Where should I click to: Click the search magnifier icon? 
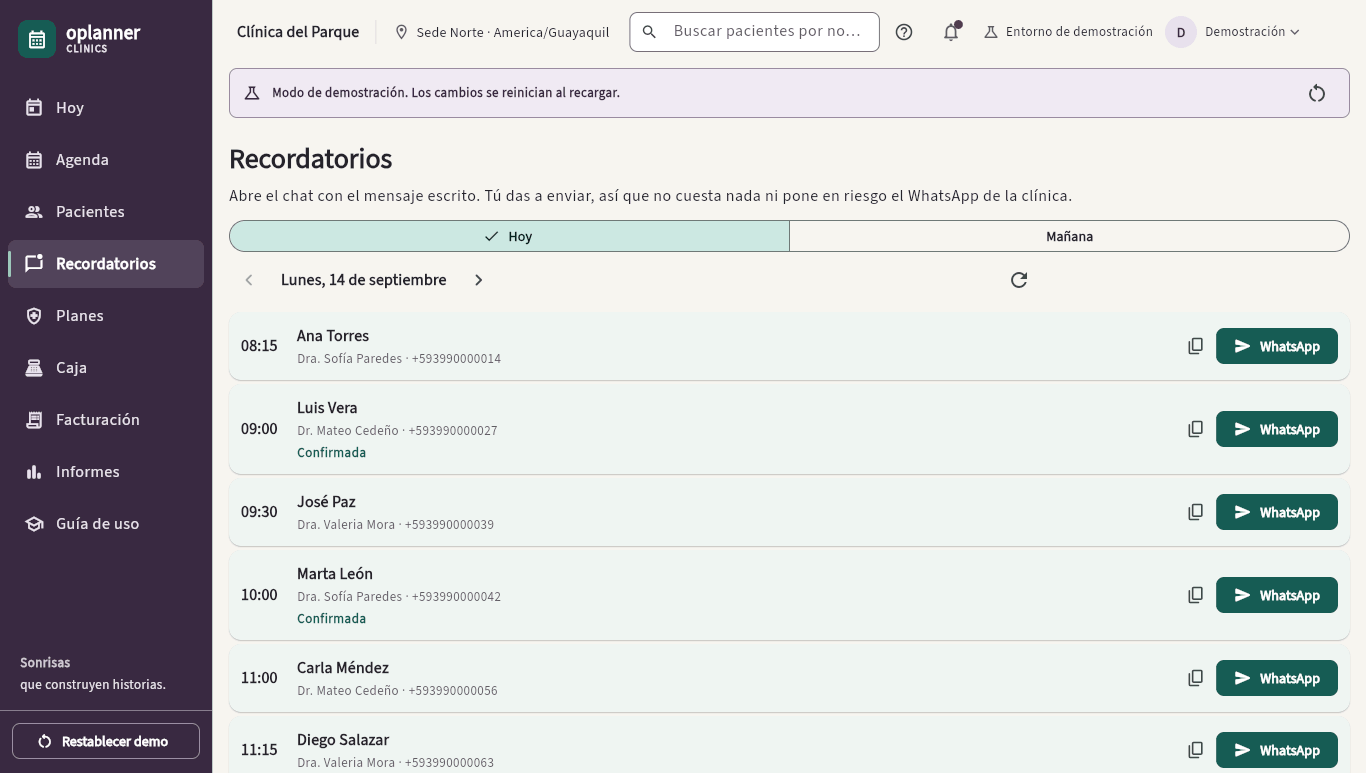tap(649, 32)
